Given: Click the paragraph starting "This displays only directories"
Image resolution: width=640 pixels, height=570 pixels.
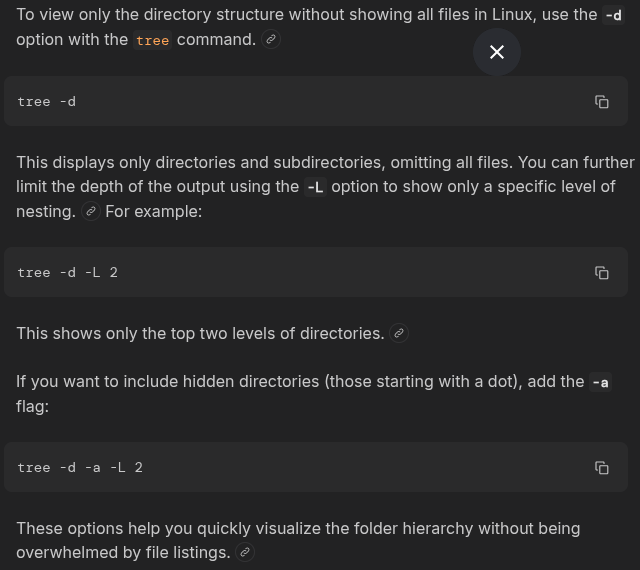Looking at the screenshot, I should 300,163.
